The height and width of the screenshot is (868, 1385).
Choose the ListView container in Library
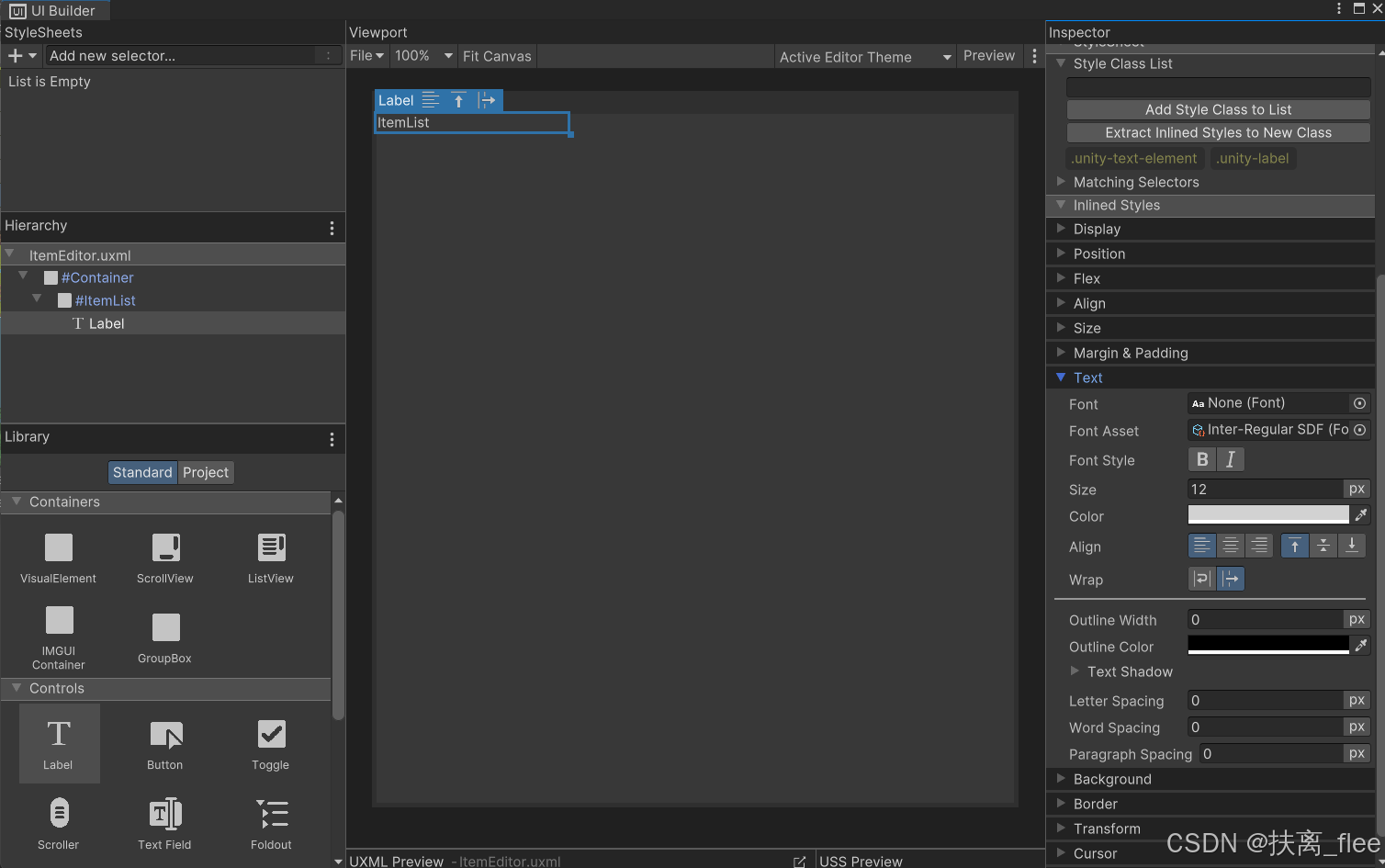(x=271, y=556)
